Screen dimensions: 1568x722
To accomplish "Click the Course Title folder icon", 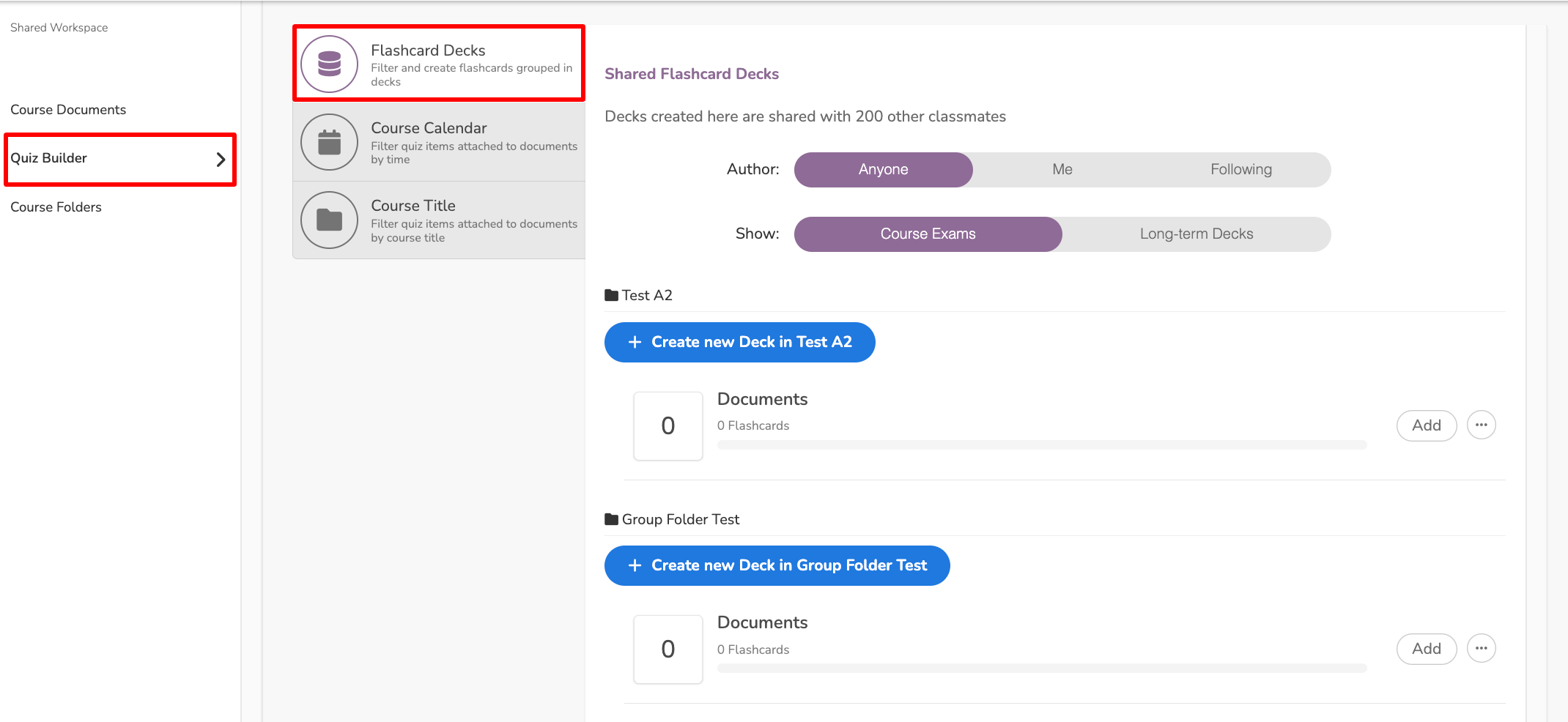I will click(330, 220).
